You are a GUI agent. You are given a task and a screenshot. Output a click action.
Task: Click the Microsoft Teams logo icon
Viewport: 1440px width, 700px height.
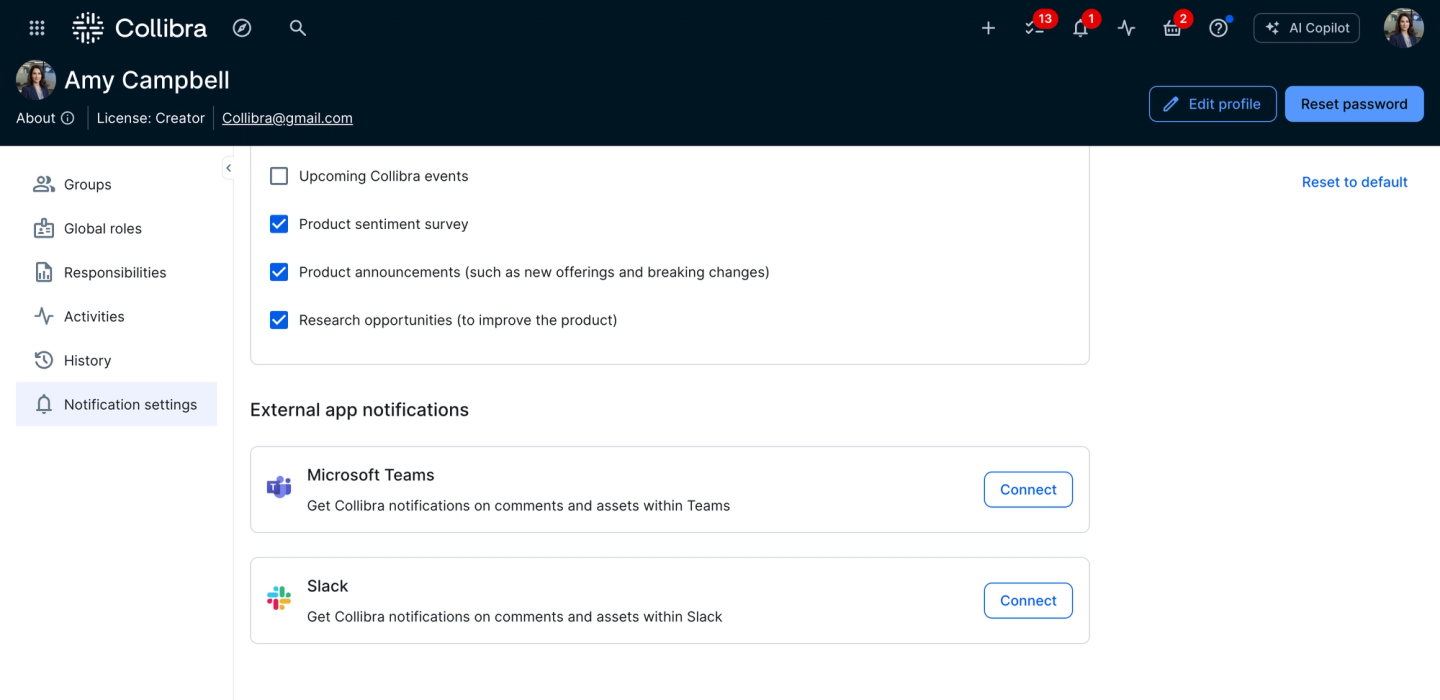coord(279,487)
